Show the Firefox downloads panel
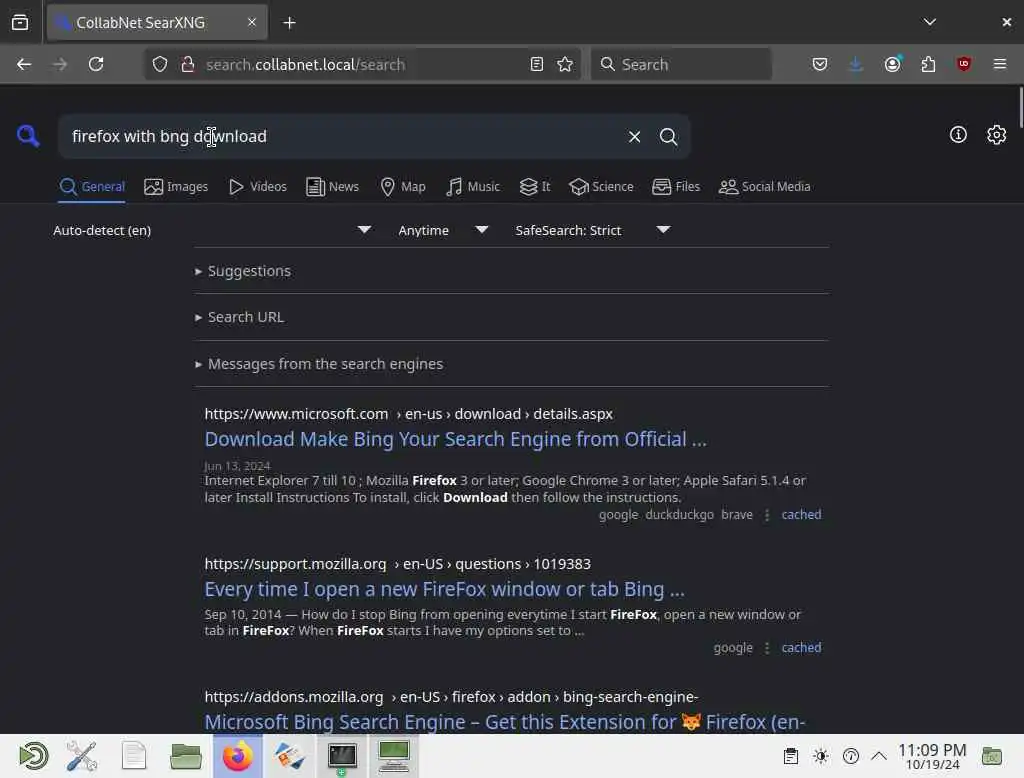The image size is (1024, 778). [856, 64]
